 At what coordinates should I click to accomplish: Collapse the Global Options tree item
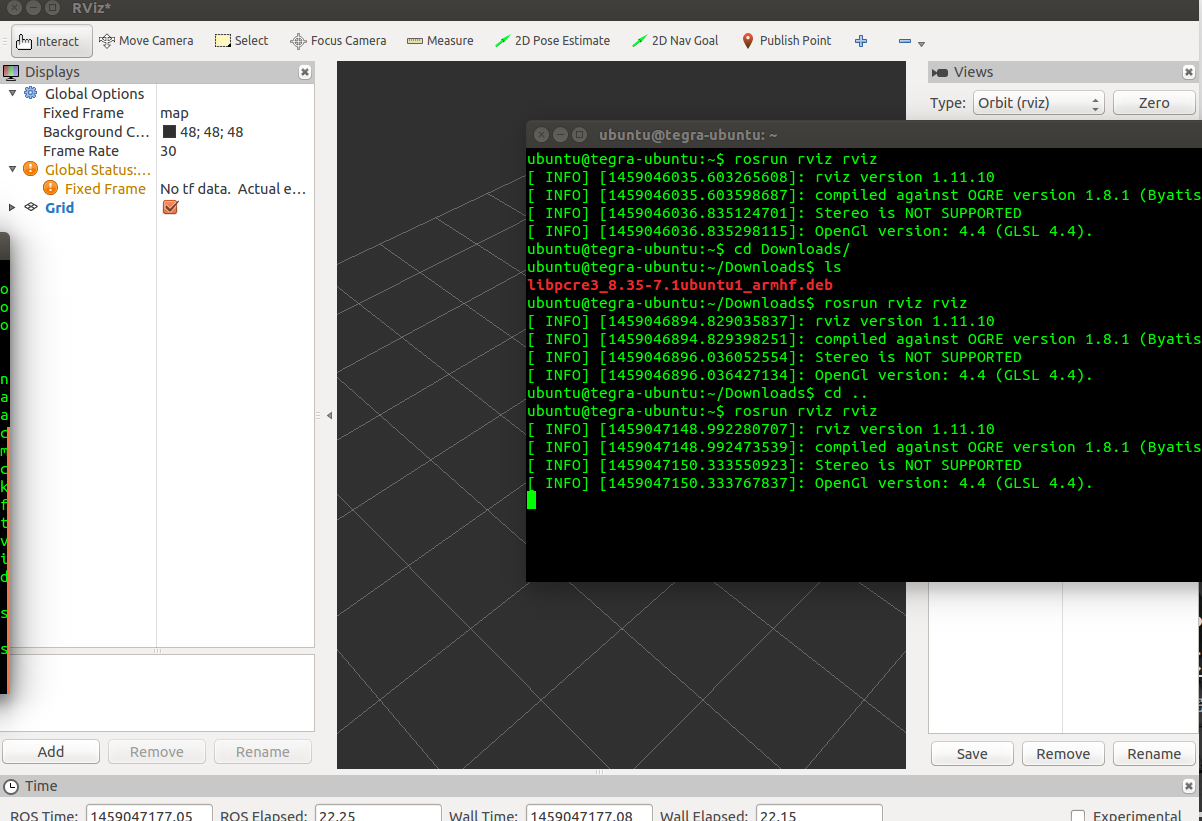click(13, 93)
